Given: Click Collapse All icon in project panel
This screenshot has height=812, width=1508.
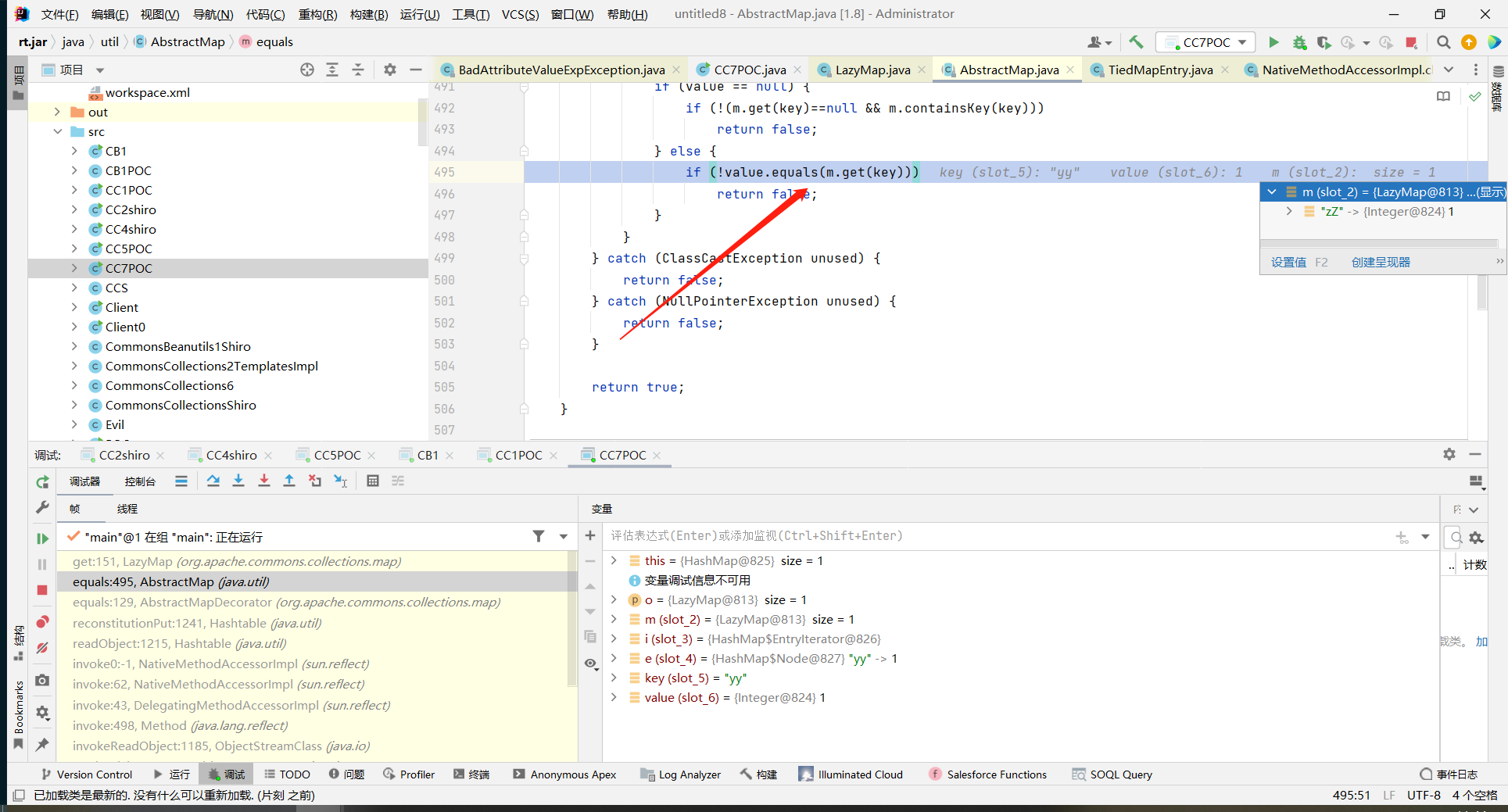Looking at the screenshot, I should coord(358,70).
